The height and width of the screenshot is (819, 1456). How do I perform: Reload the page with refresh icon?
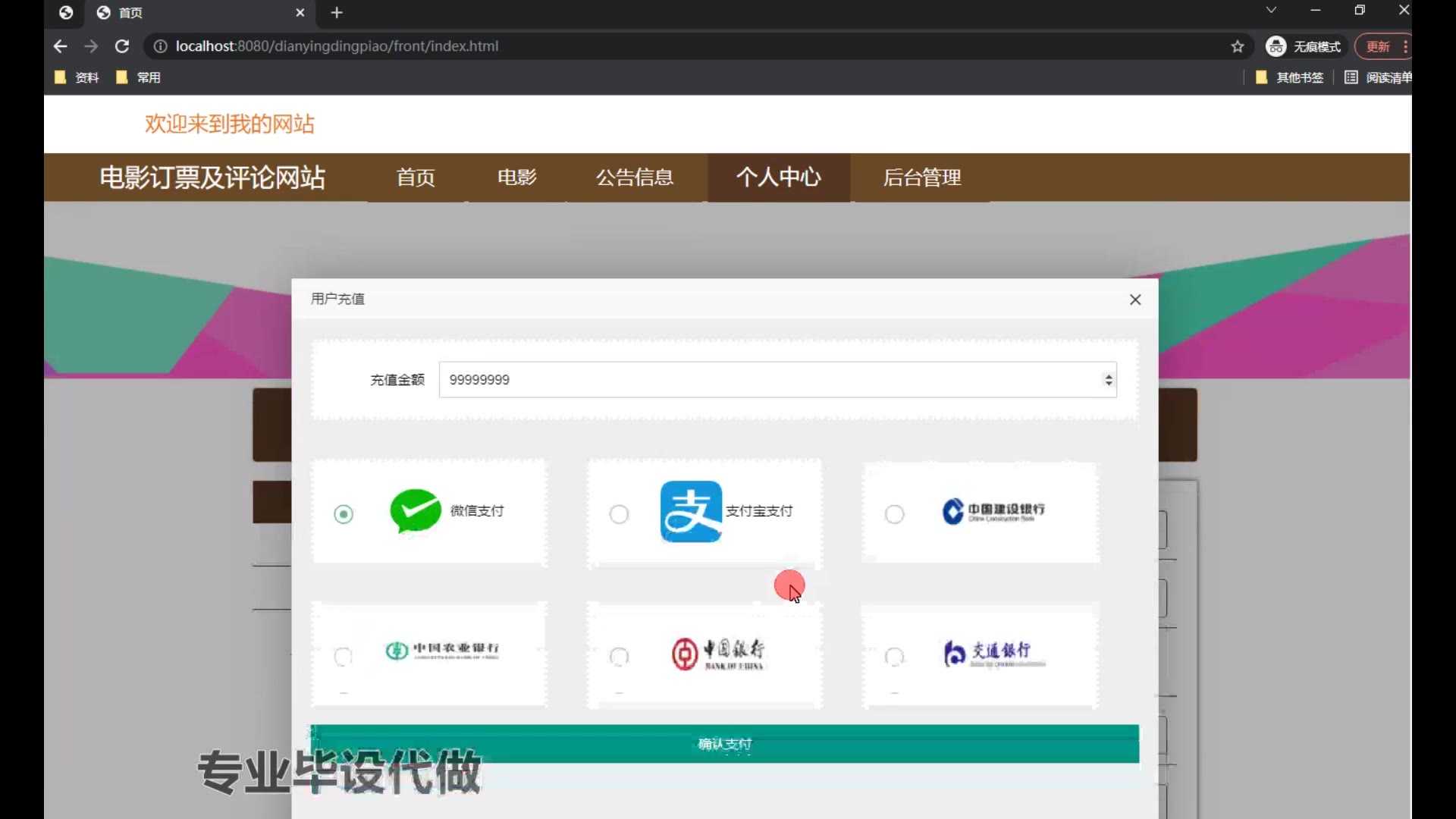[121, 46]
